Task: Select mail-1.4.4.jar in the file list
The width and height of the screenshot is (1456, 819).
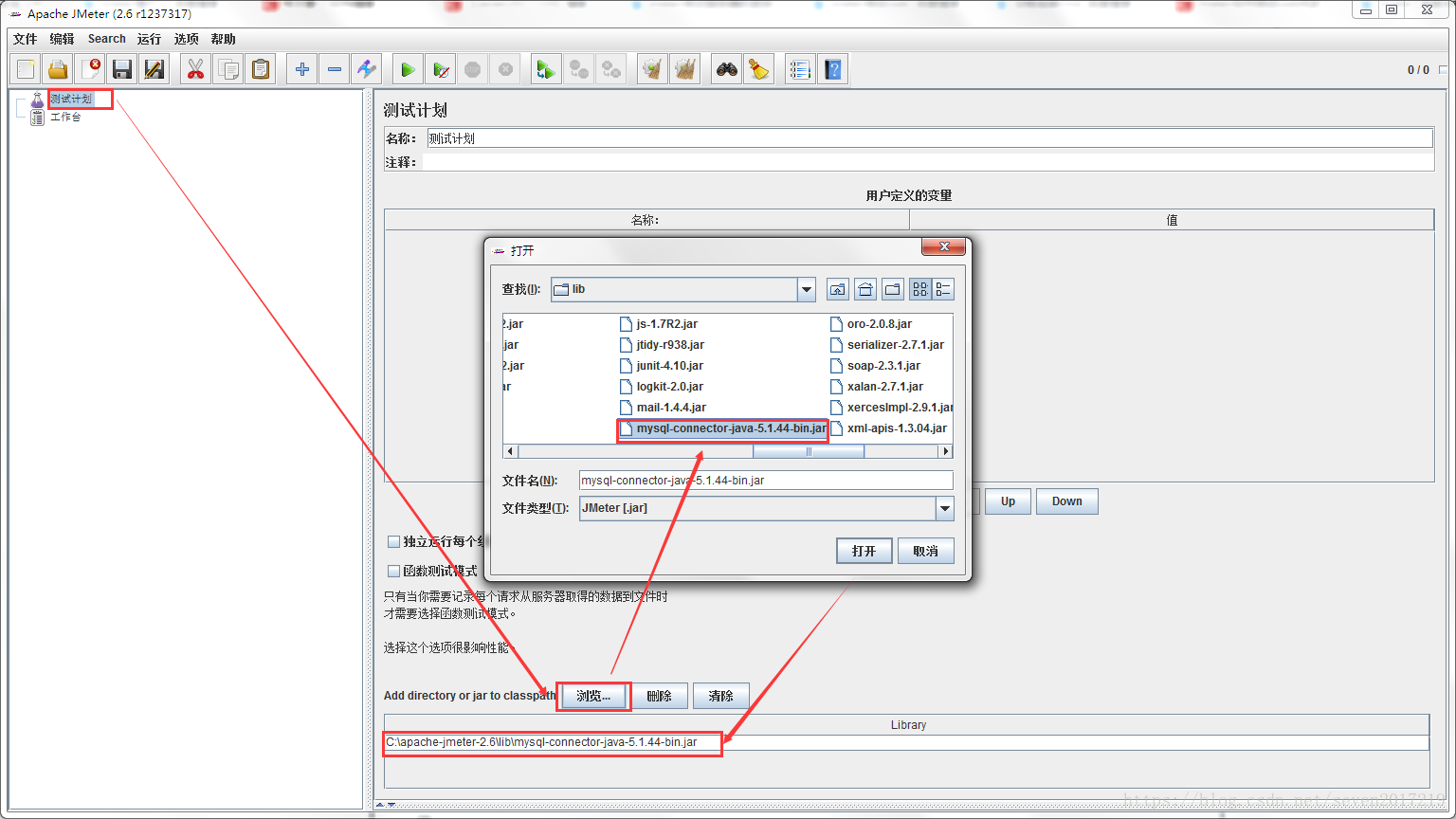Action: point(663,408)
